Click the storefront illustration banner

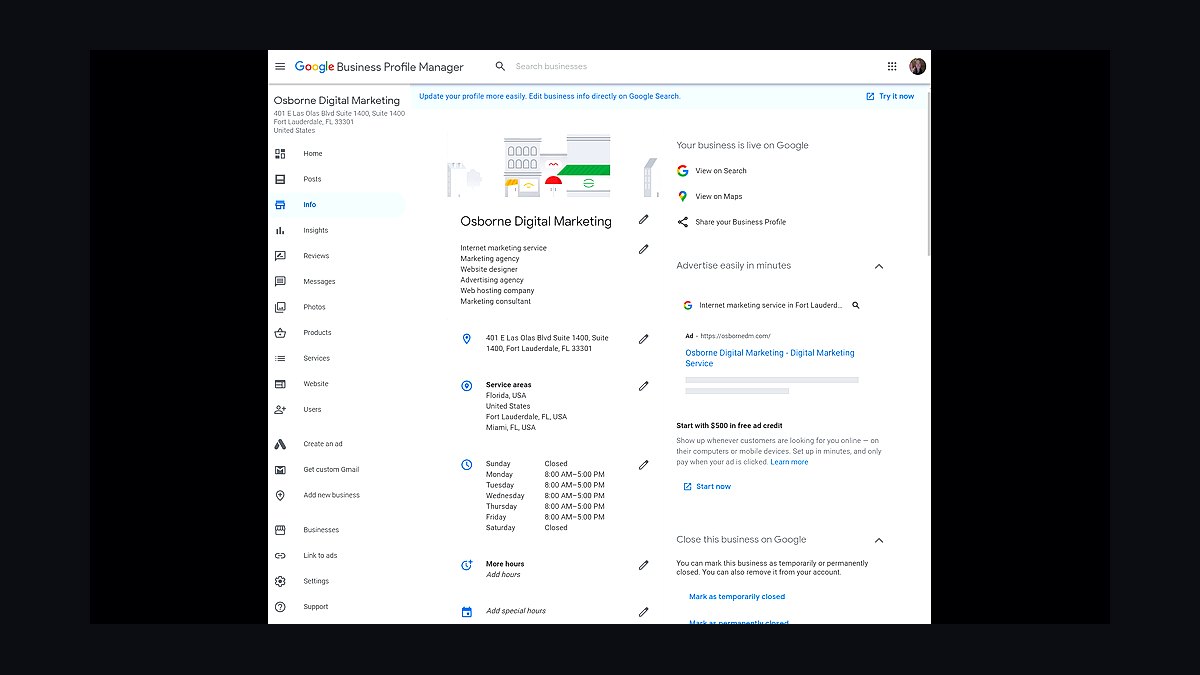coord(552,166)
